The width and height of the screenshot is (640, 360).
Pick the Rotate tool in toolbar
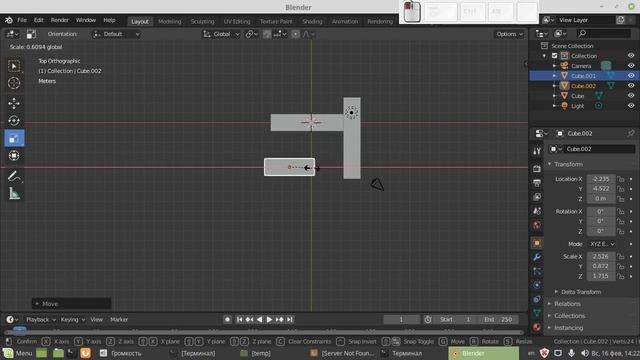14,120
